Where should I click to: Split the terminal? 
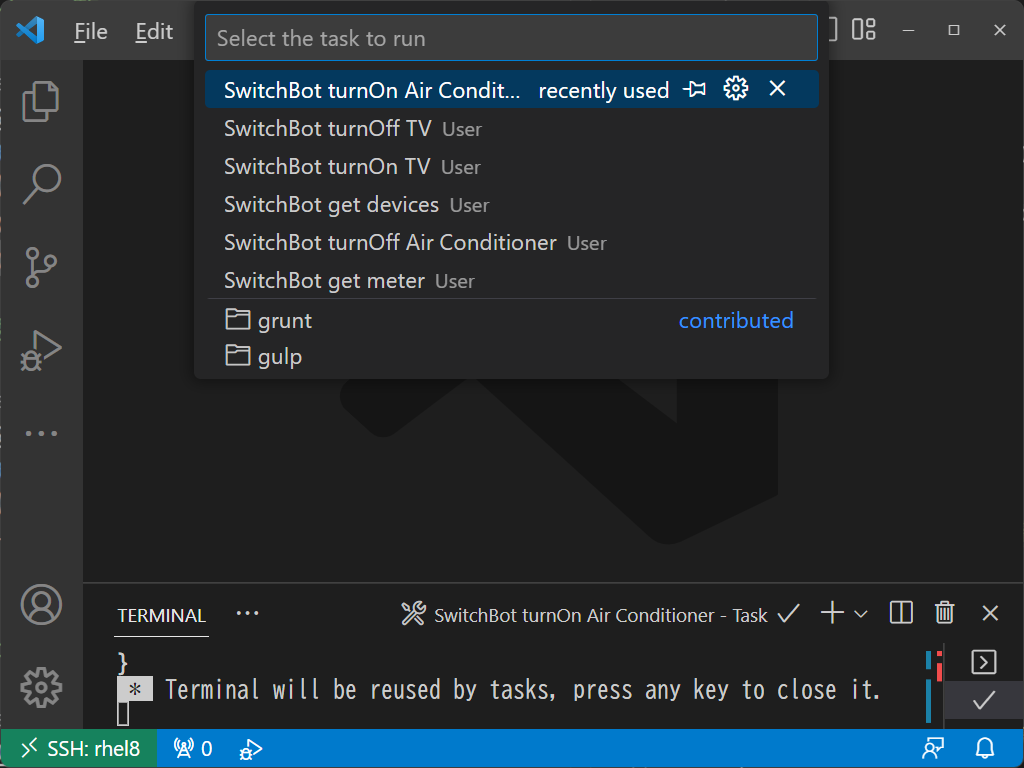point(900,613)
